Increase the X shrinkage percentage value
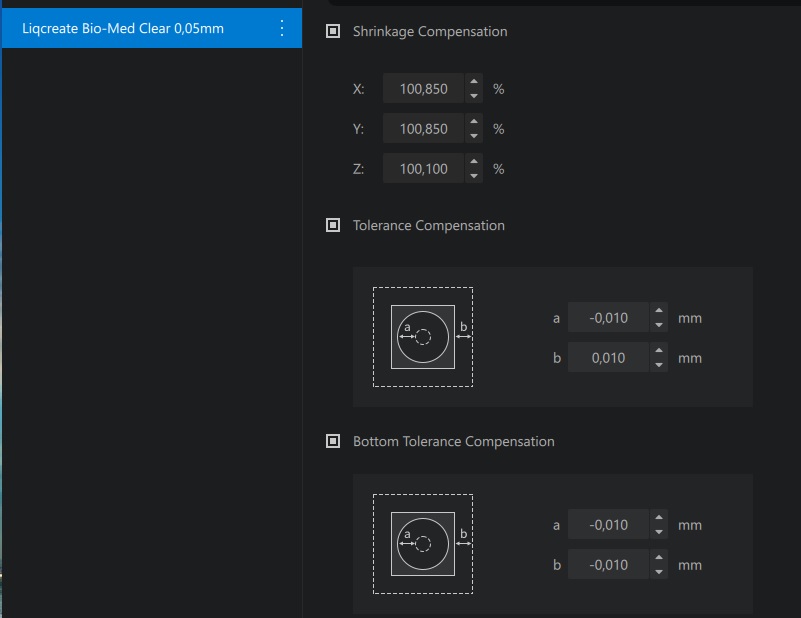 pyautogui.click(x=474, y=82)
